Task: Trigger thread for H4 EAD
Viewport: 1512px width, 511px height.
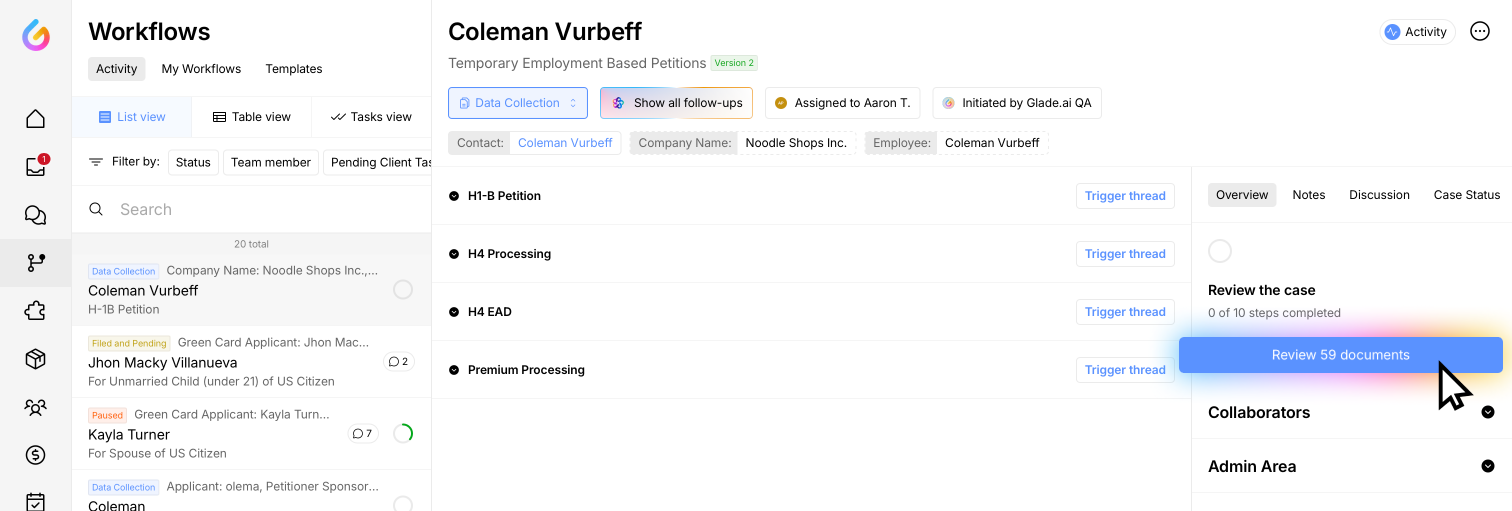Action: point(1125,312)
